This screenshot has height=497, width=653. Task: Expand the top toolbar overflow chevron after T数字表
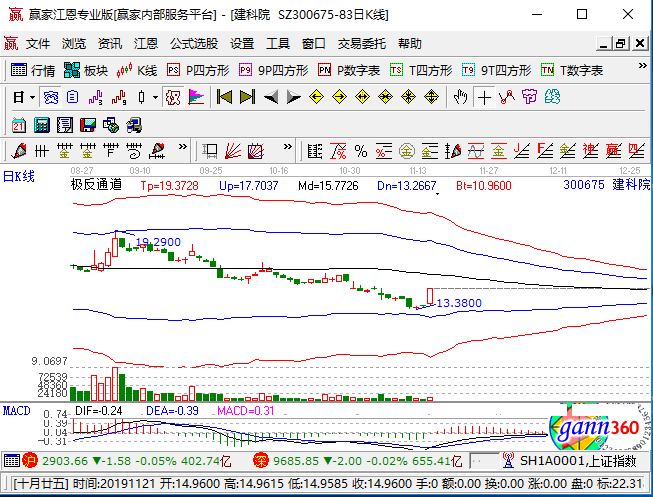(x=643, y=66)
